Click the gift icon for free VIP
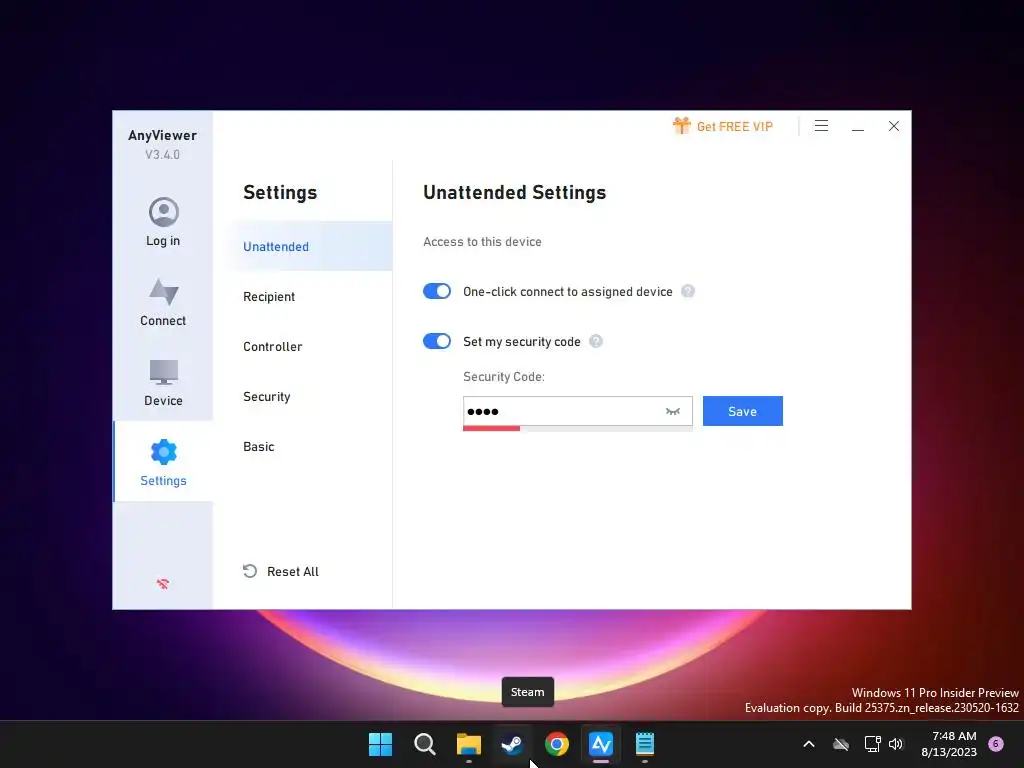The height and width of the screenshot is (768, 1024). (x=681, y=126)
